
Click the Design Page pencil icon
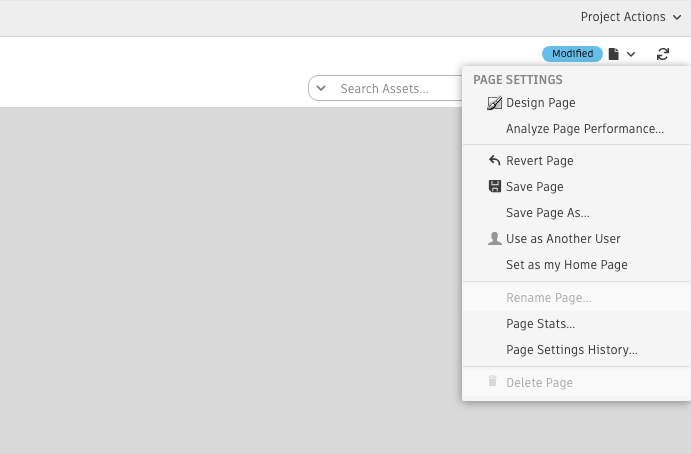click(x=494, y=103)
